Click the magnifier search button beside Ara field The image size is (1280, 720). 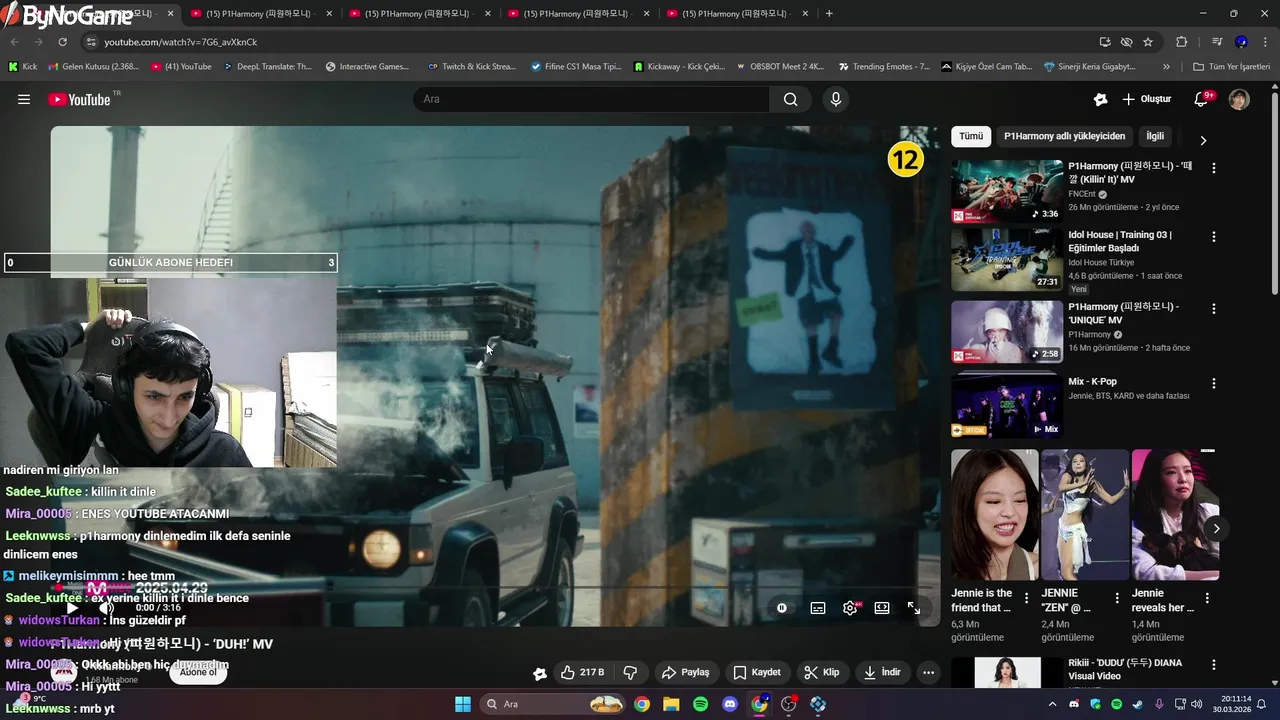(791, 99)
